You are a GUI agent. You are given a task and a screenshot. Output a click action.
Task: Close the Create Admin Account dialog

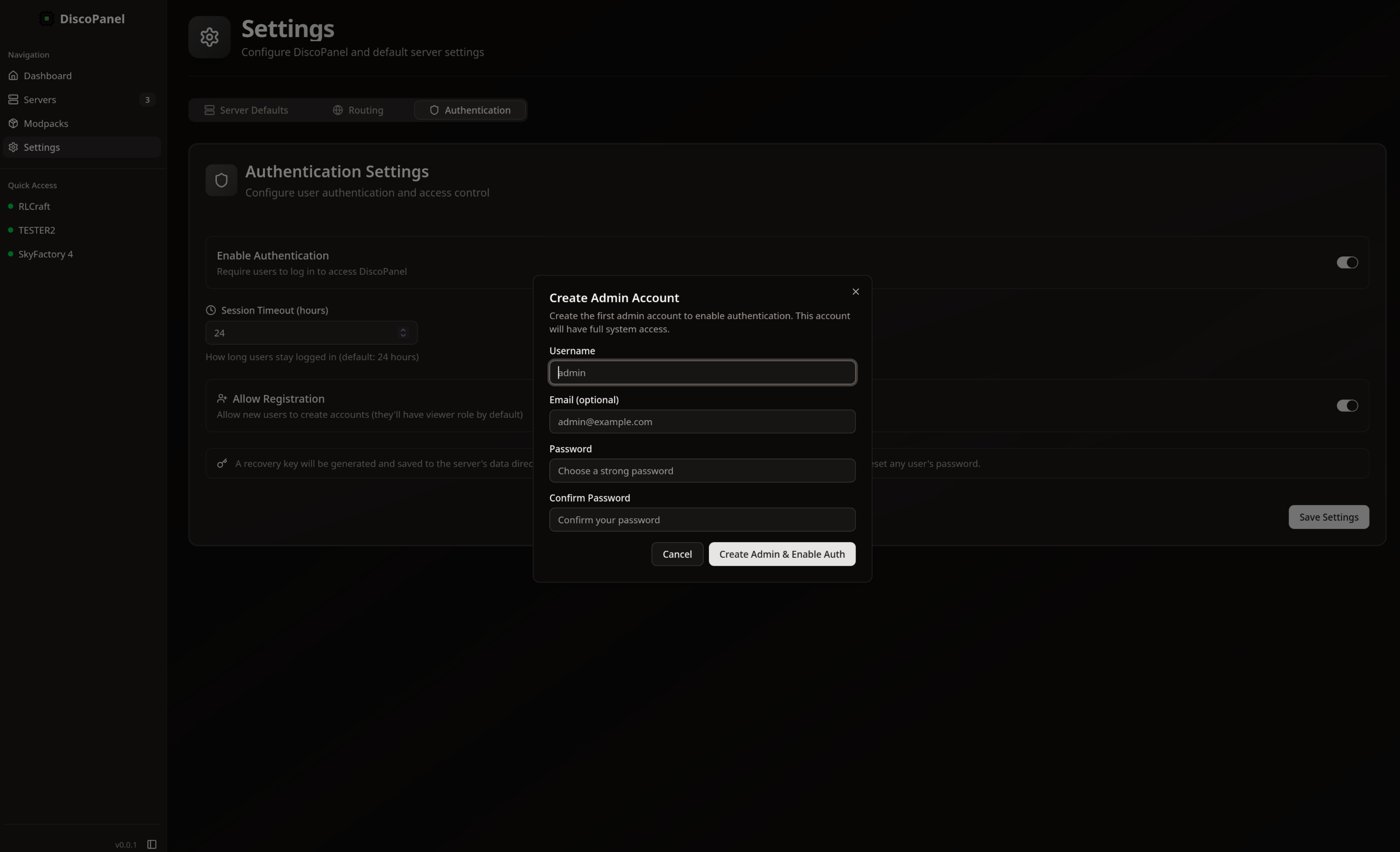point(855,291)
